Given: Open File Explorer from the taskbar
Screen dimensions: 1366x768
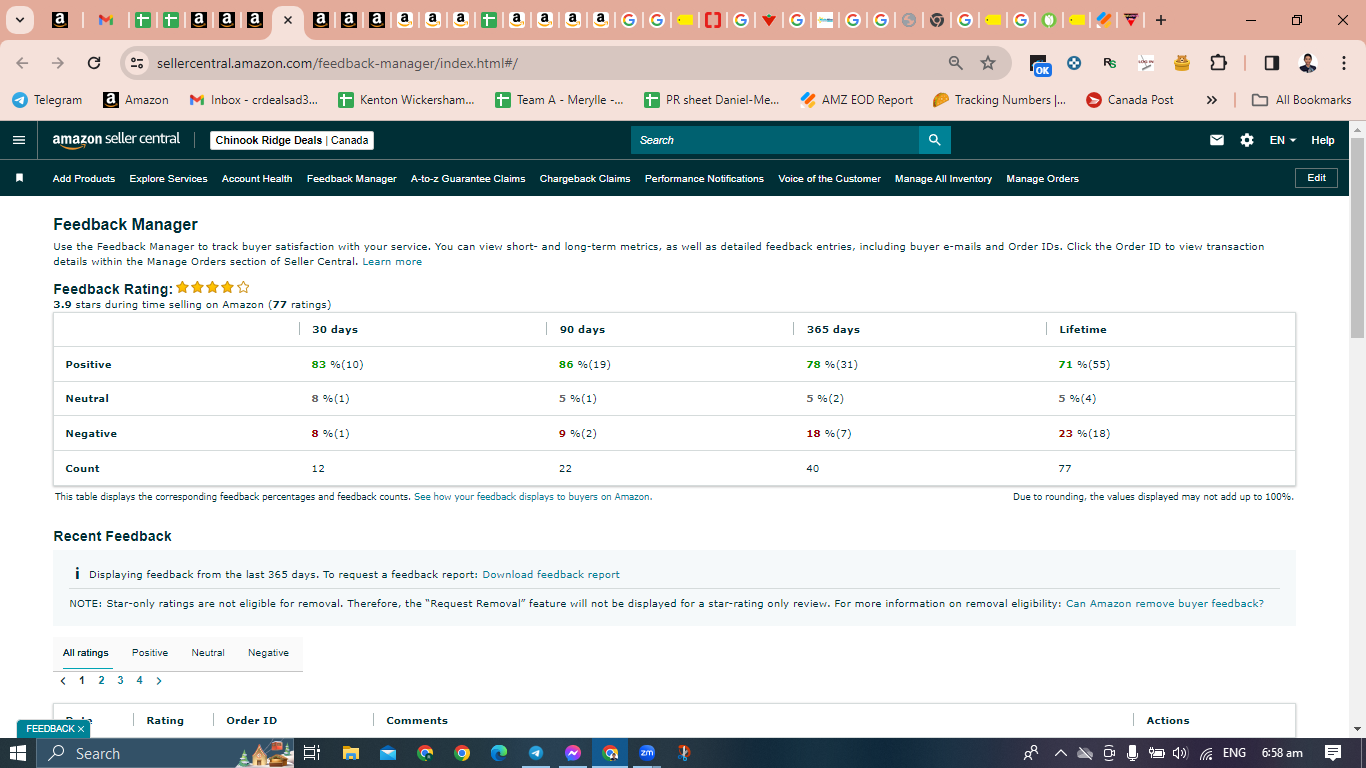Looking at the screenshot, I should [x=350, y=753].
